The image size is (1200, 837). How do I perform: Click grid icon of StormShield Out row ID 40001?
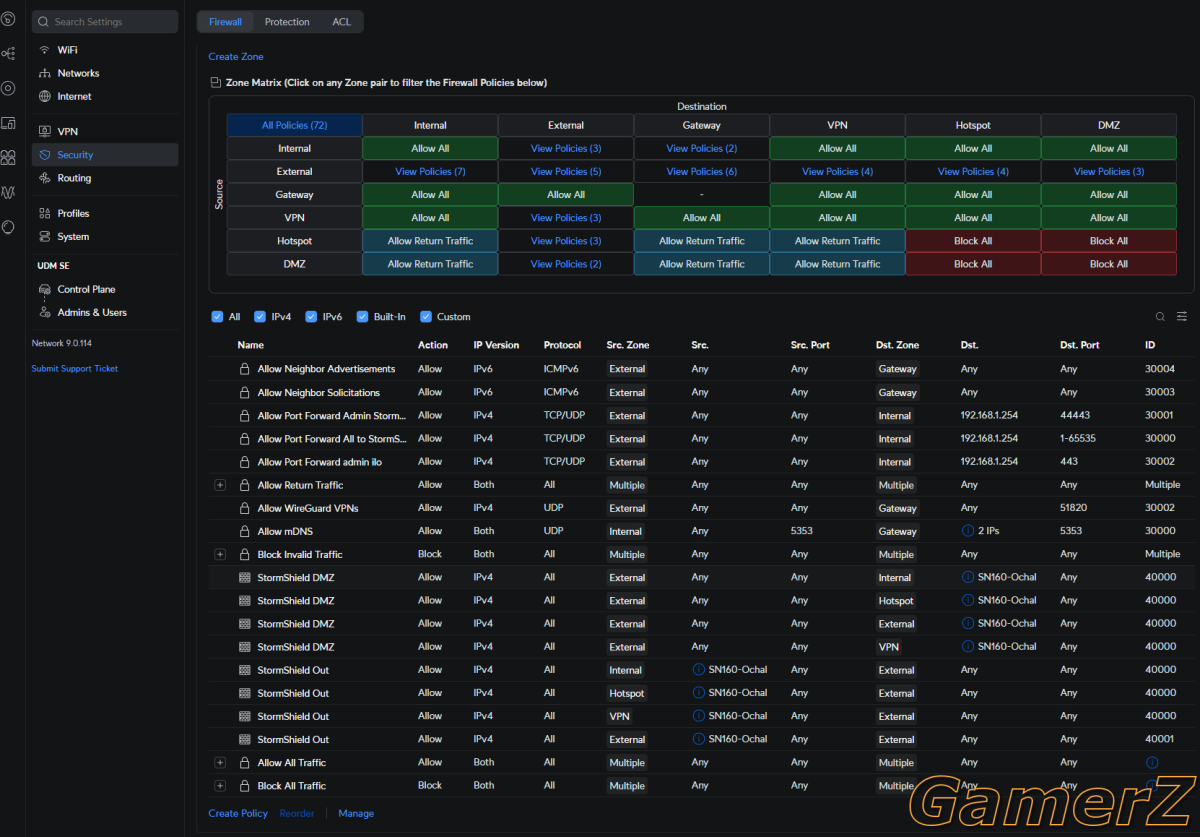244,740
